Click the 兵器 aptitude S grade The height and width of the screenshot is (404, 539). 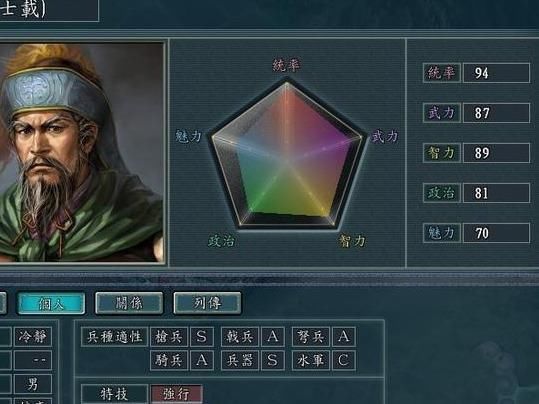click(273, 360)
